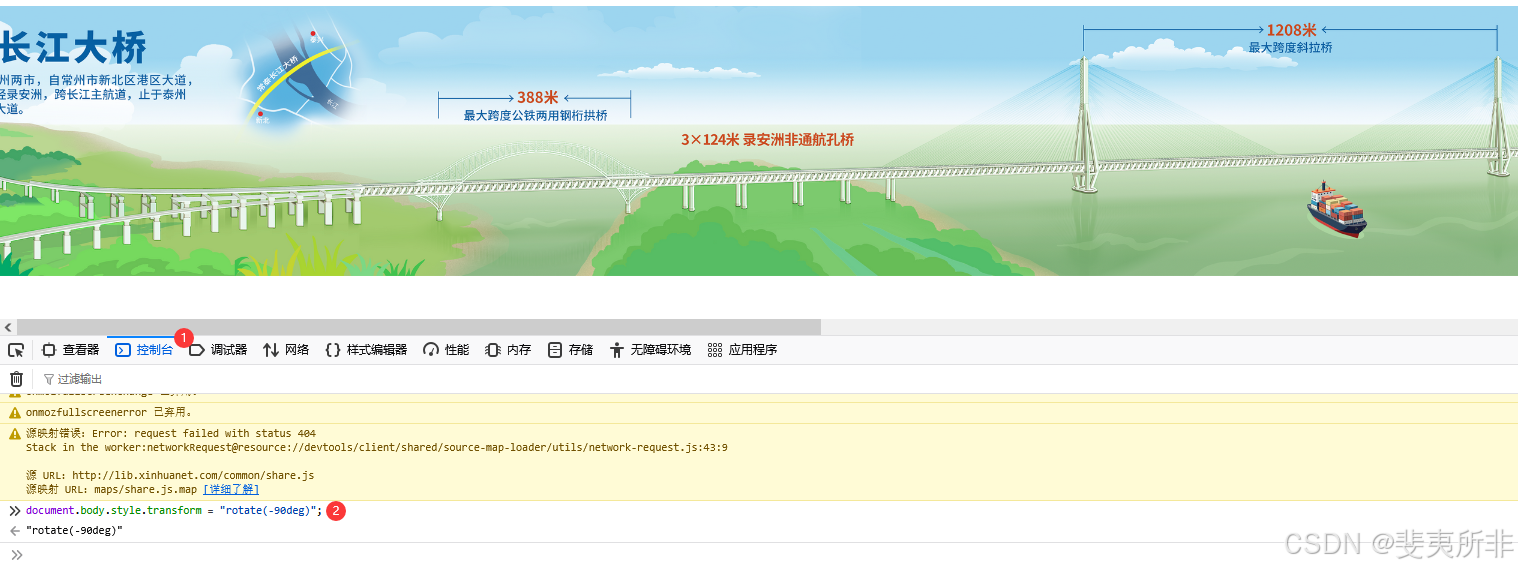Switch to the 网络 network tab
The image size is (1518, 570).
286,350
